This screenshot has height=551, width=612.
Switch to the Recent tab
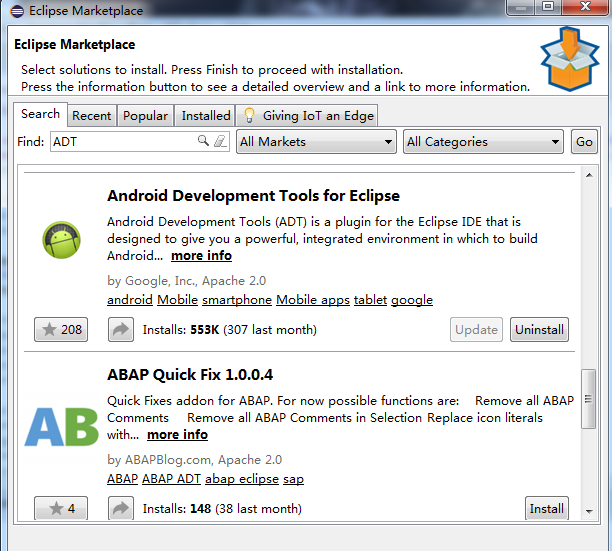(x=92, y=116)
